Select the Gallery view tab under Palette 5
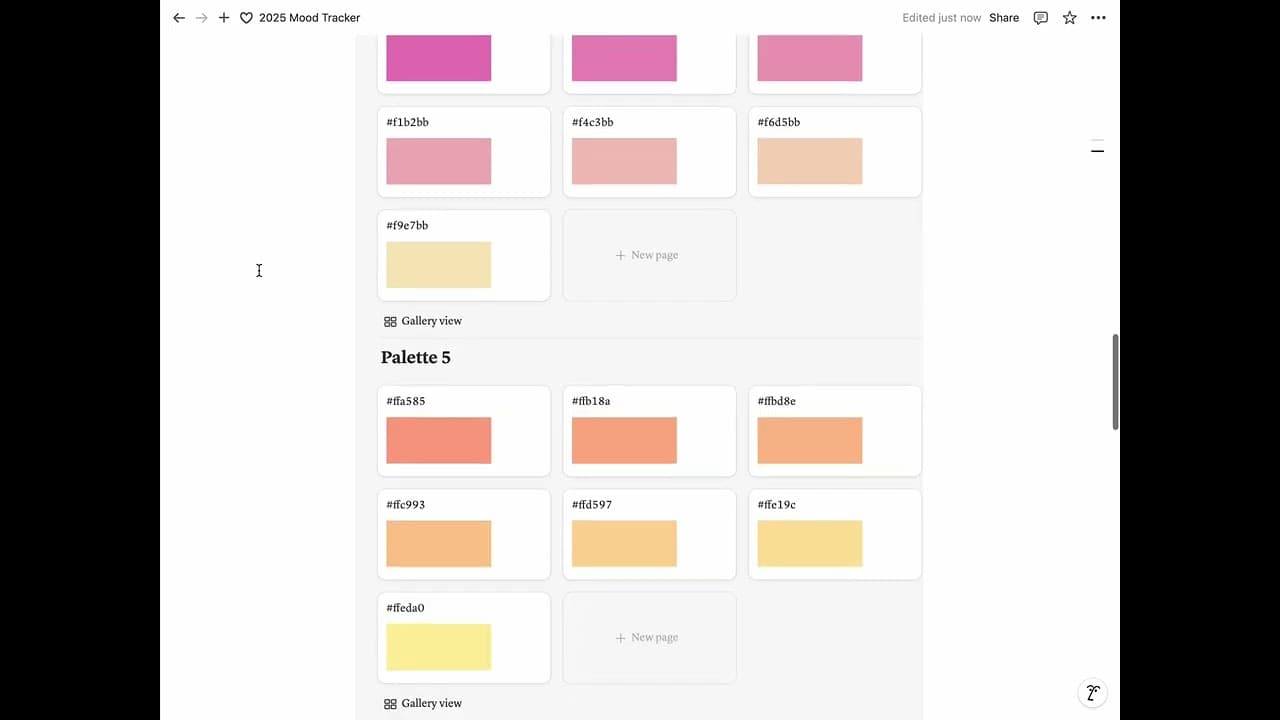1280x720 pixels. [423, 704]
